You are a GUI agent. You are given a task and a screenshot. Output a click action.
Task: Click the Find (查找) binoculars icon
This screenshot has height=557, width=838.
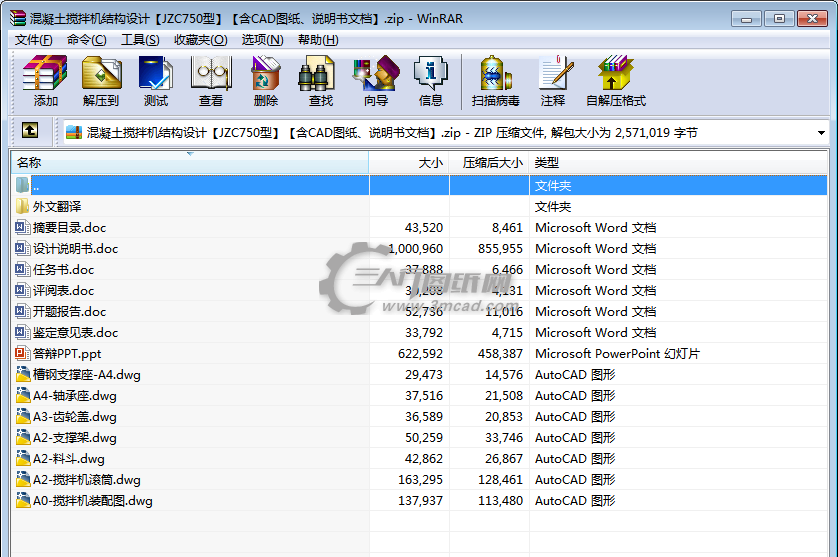coord(316,73)
